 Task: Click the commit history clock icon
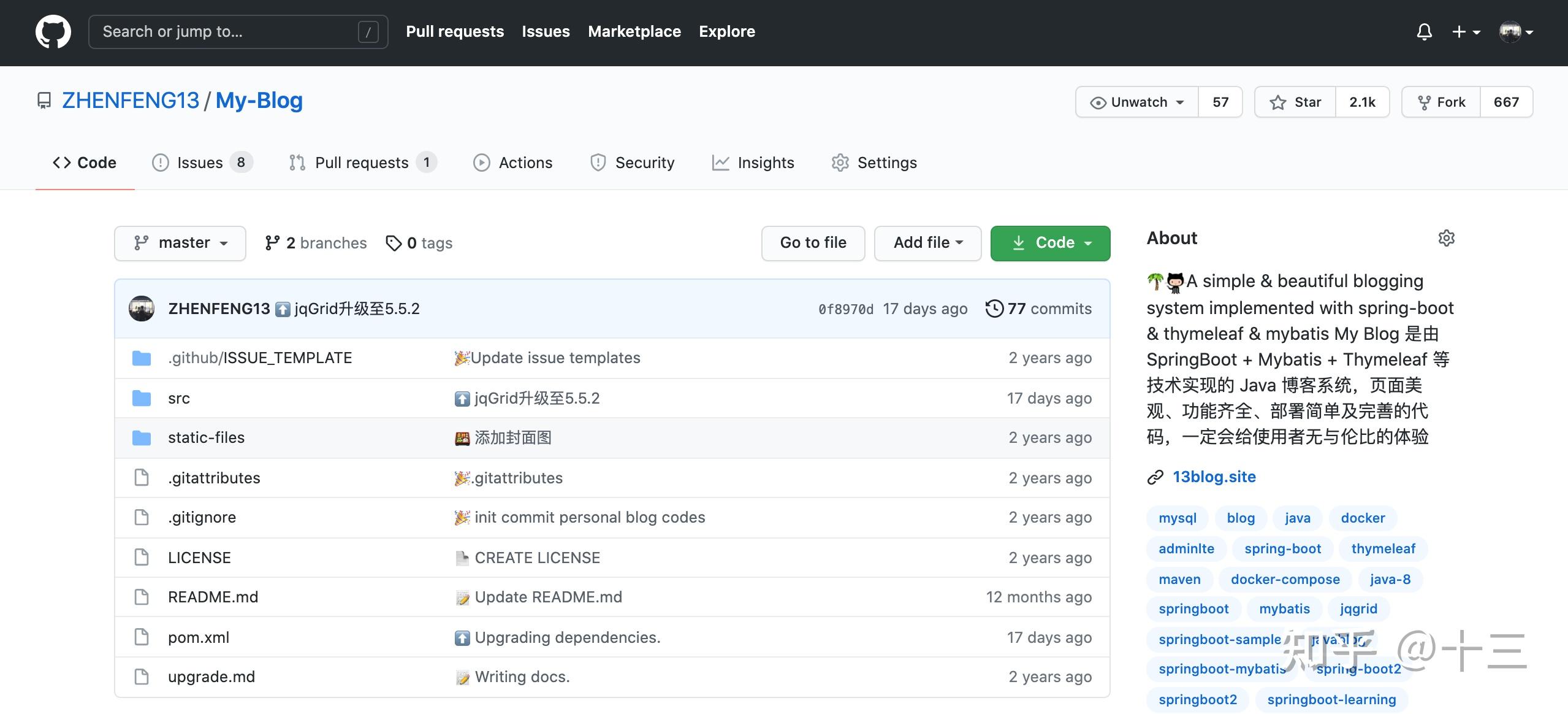[994, 309]
